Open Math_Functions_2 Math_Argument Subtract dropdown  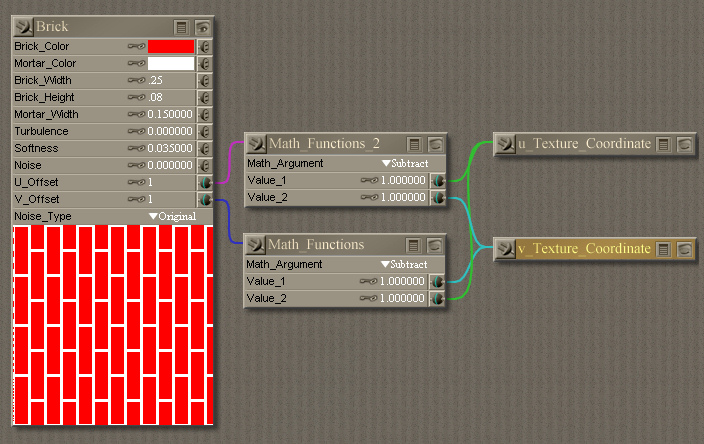tap(405, 163)
